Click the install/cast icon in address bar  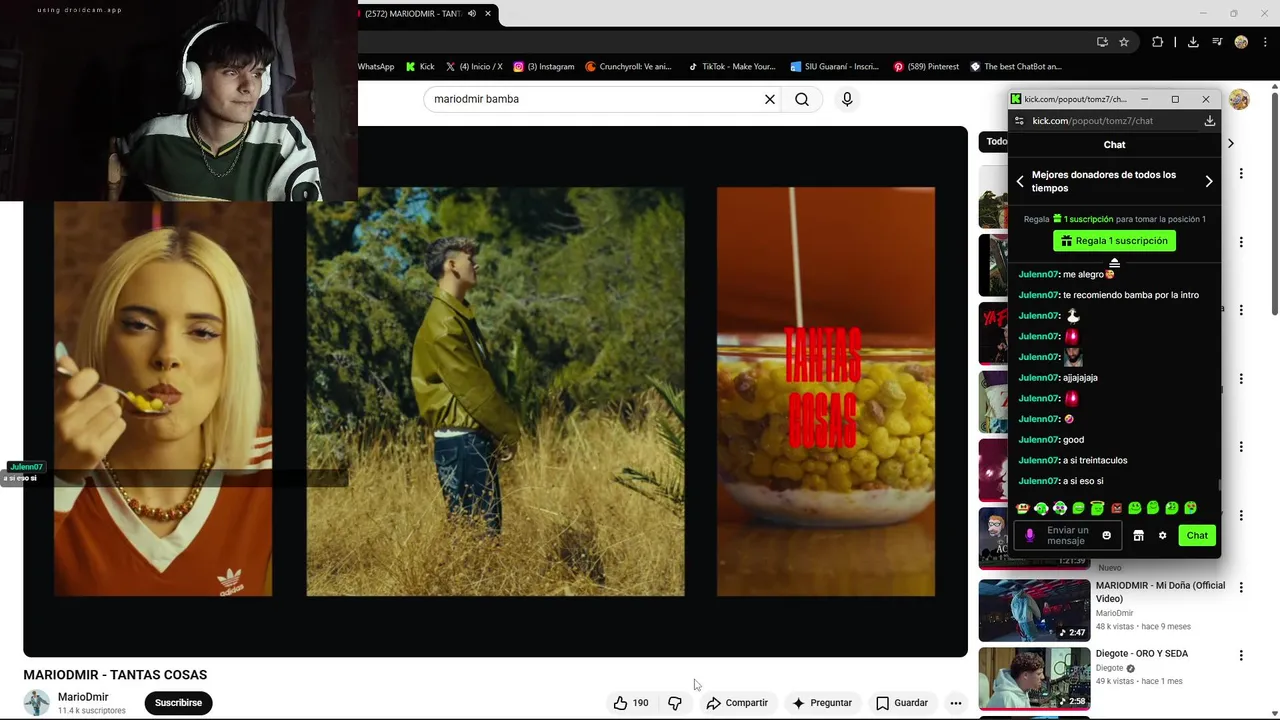click(x=1102, y=42)
